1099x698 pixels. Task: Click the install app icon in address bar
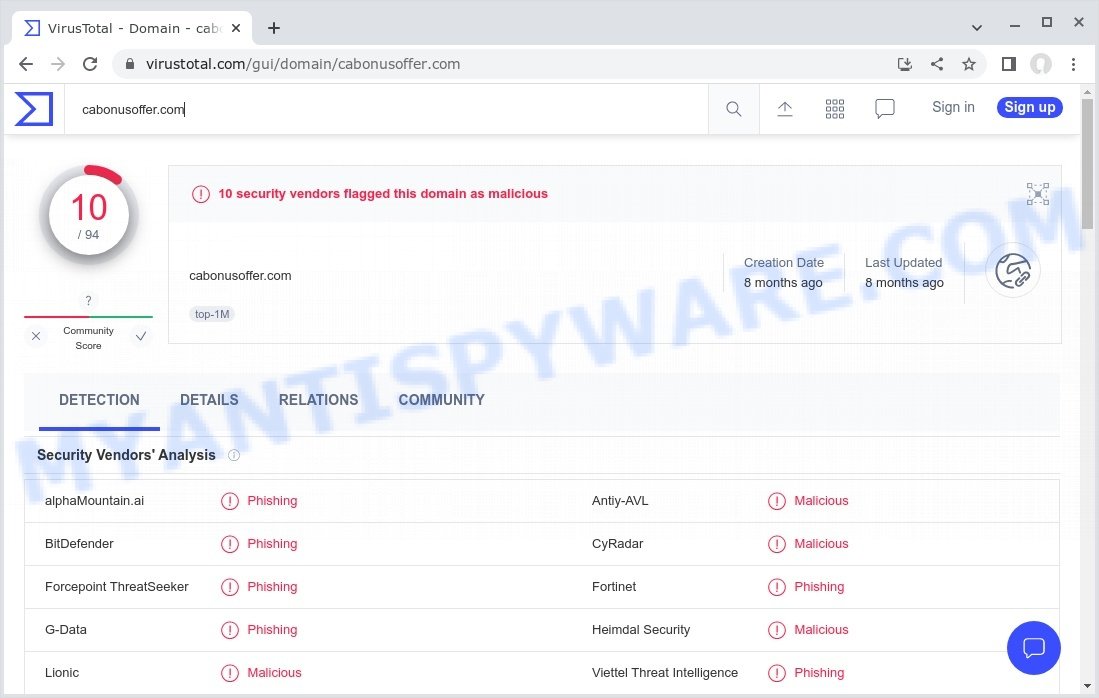pos(905,64)
